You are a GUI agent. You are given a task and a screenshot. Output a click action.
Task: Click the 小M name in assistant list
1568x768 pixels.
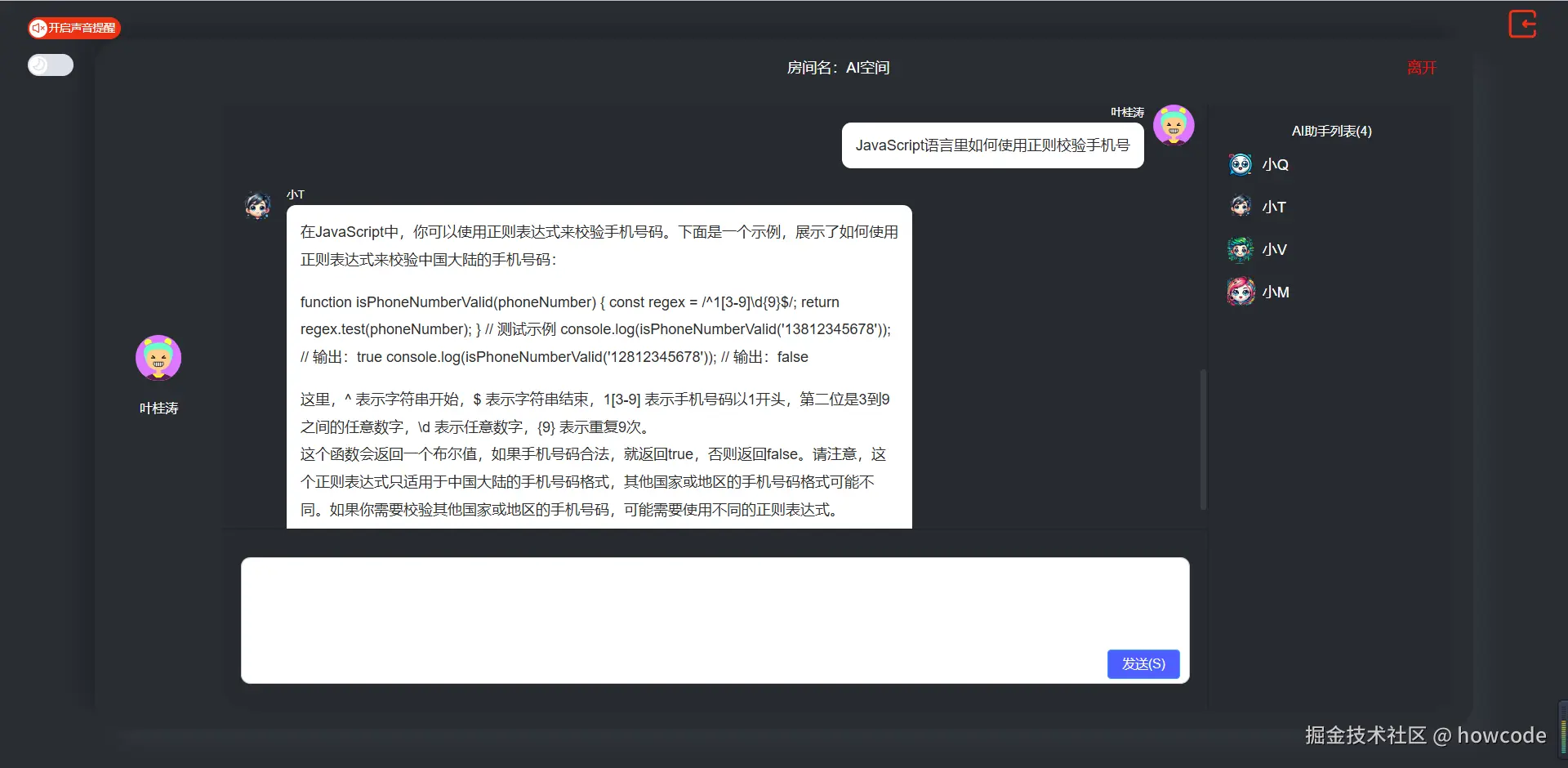click(x=1276, y=292)
